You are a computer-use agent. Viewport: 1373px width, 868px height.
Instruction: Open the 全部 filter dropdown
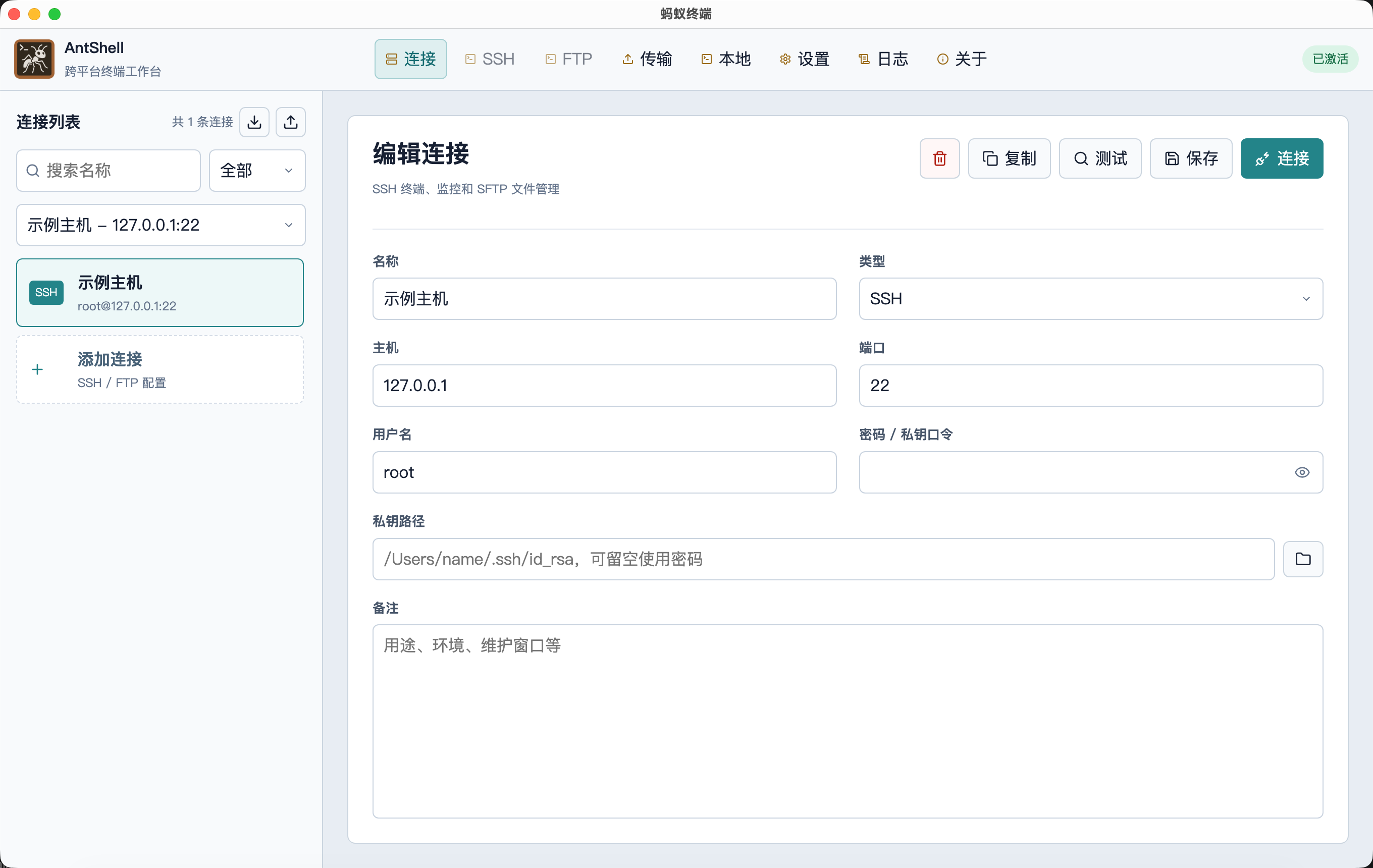pyautogui.click(x=257, y=171)
